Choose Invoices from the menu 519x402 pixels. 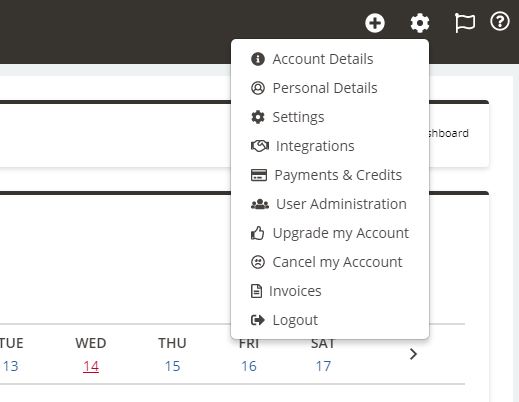[295, 291]
